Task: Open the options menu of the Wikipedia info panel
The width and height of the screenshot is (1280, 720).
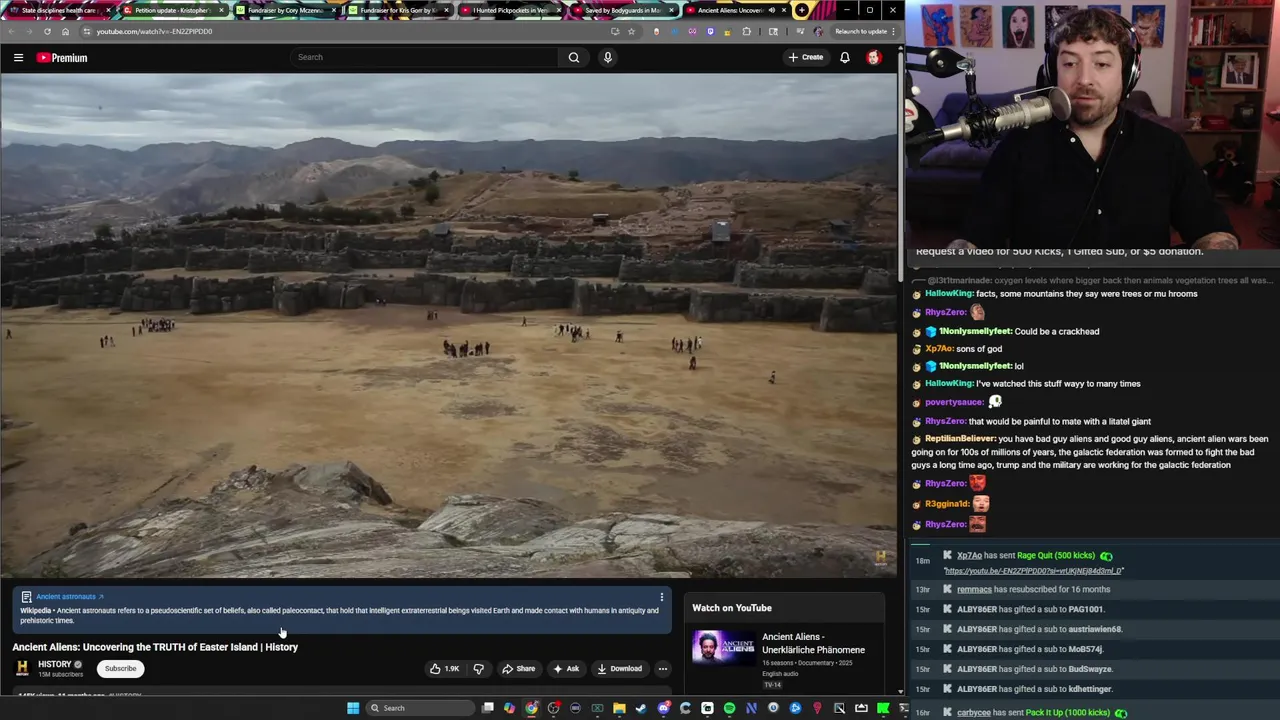Action: coord(661,598)
